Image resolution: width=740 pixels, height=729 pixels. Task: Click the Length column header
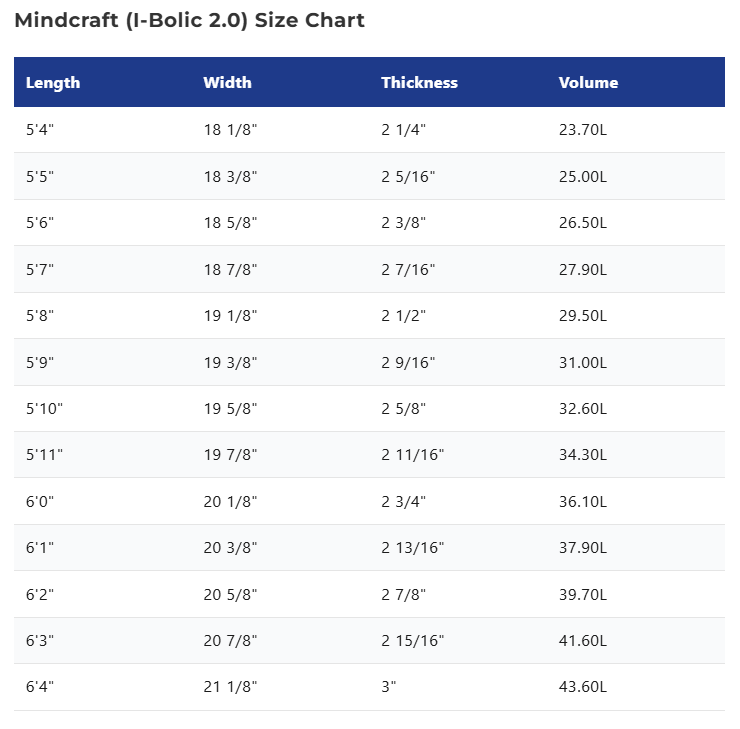point(53,83)
